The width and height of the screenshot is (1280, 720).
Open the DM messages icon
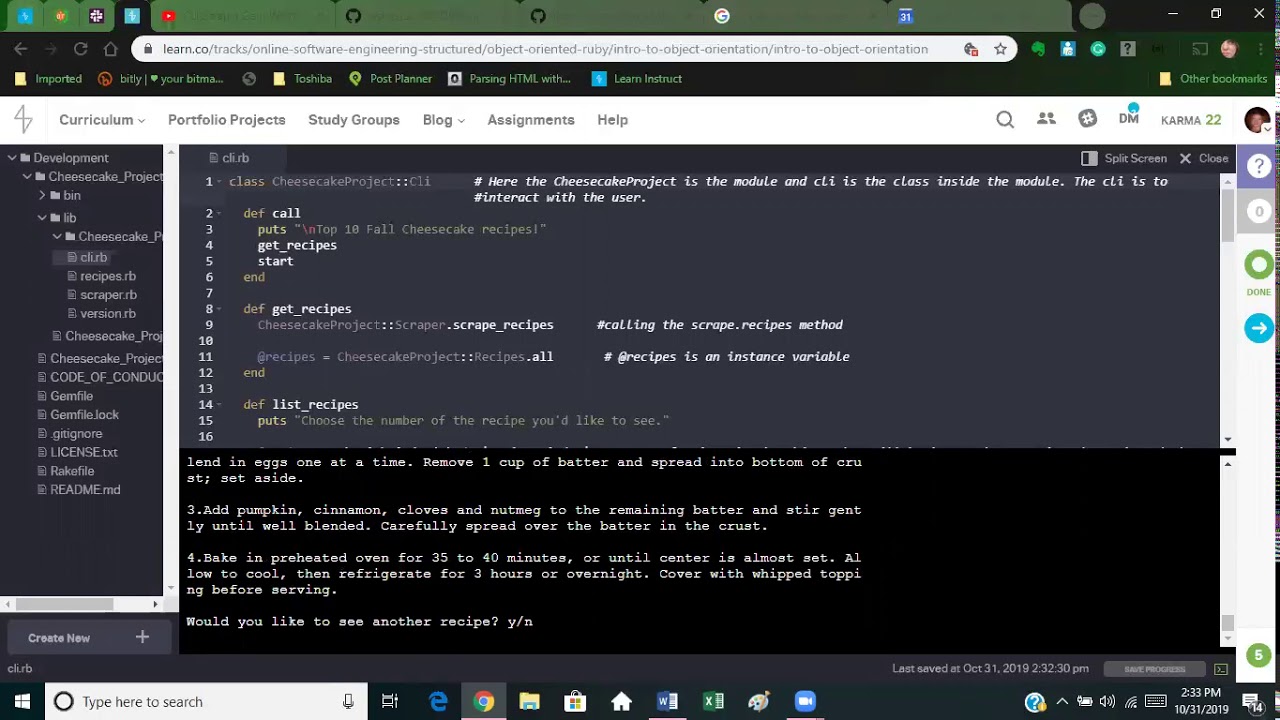point(1129,118)
